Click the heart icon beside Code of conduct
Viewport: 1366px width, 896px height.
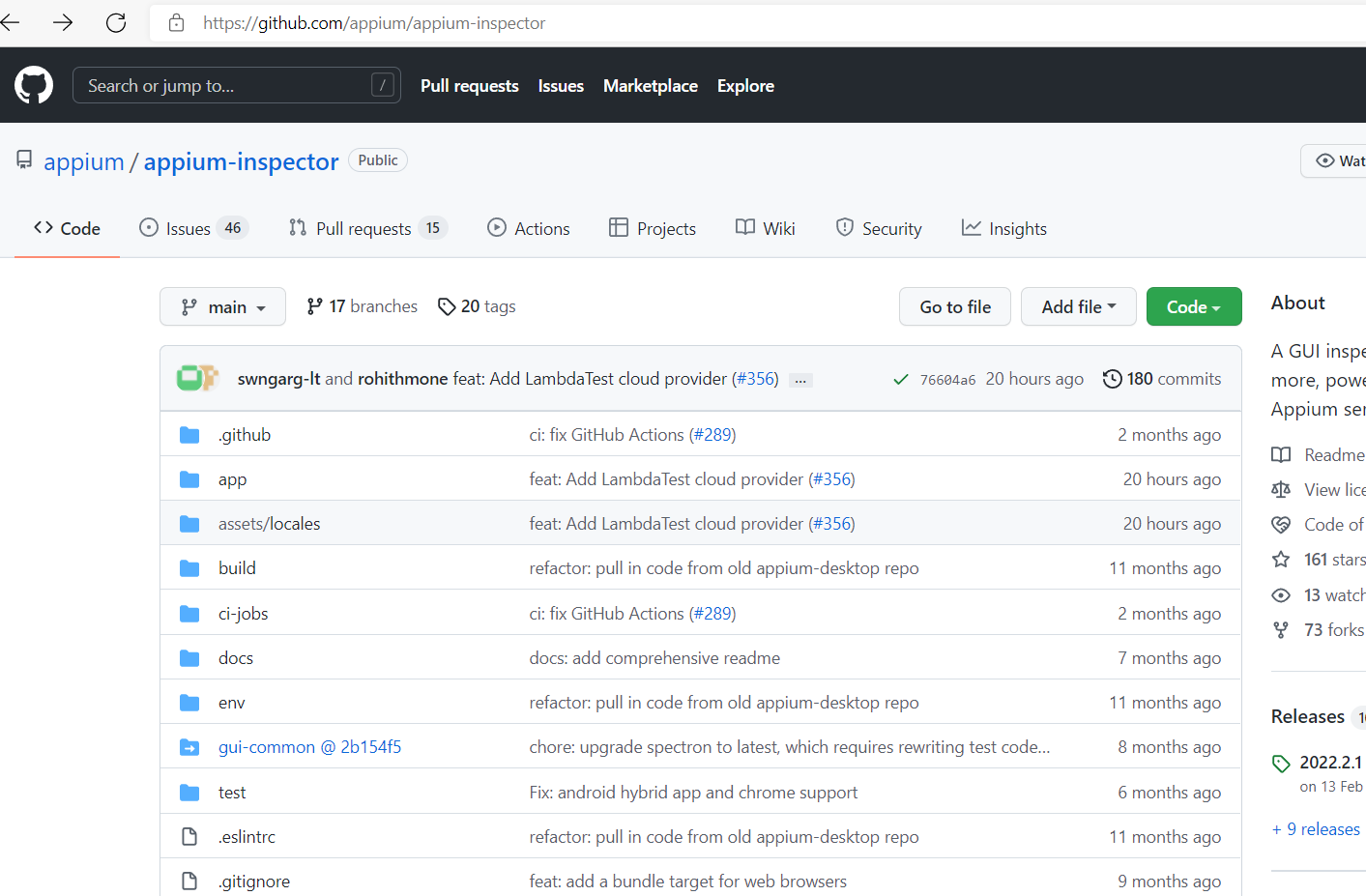[x=1281, y=525]
